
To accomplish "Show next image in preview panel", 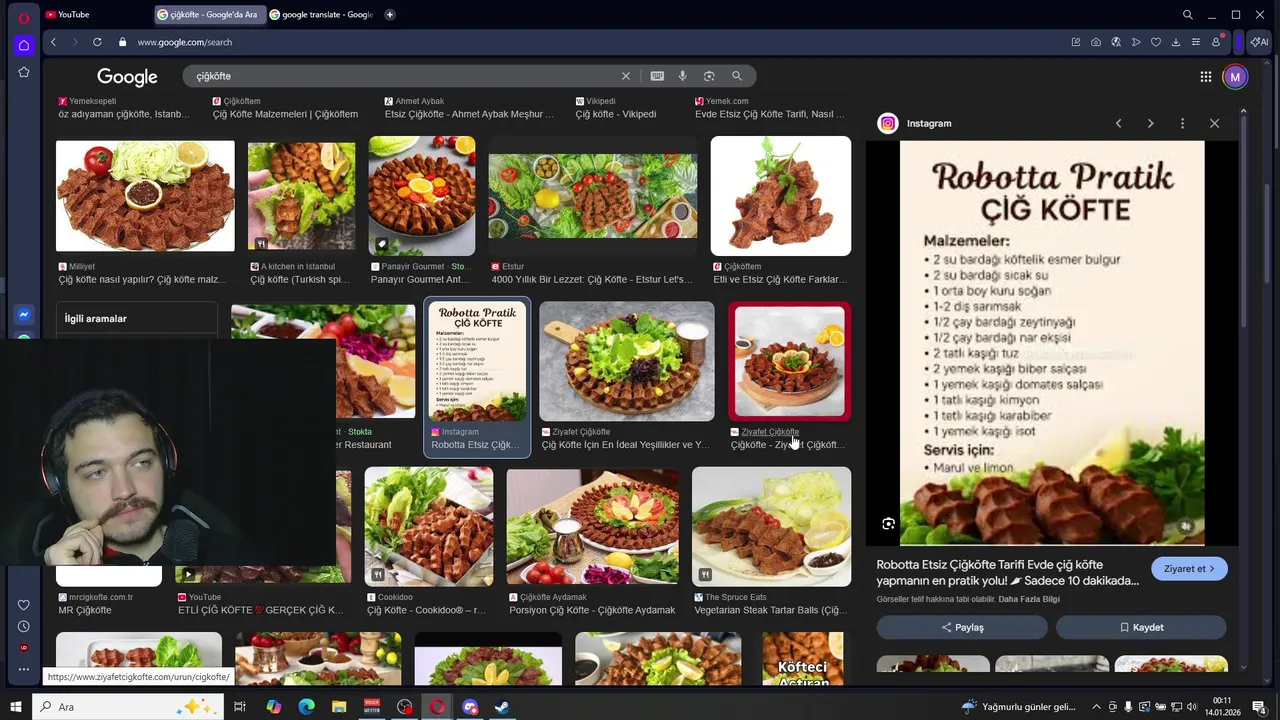I will coord(1150,123).
